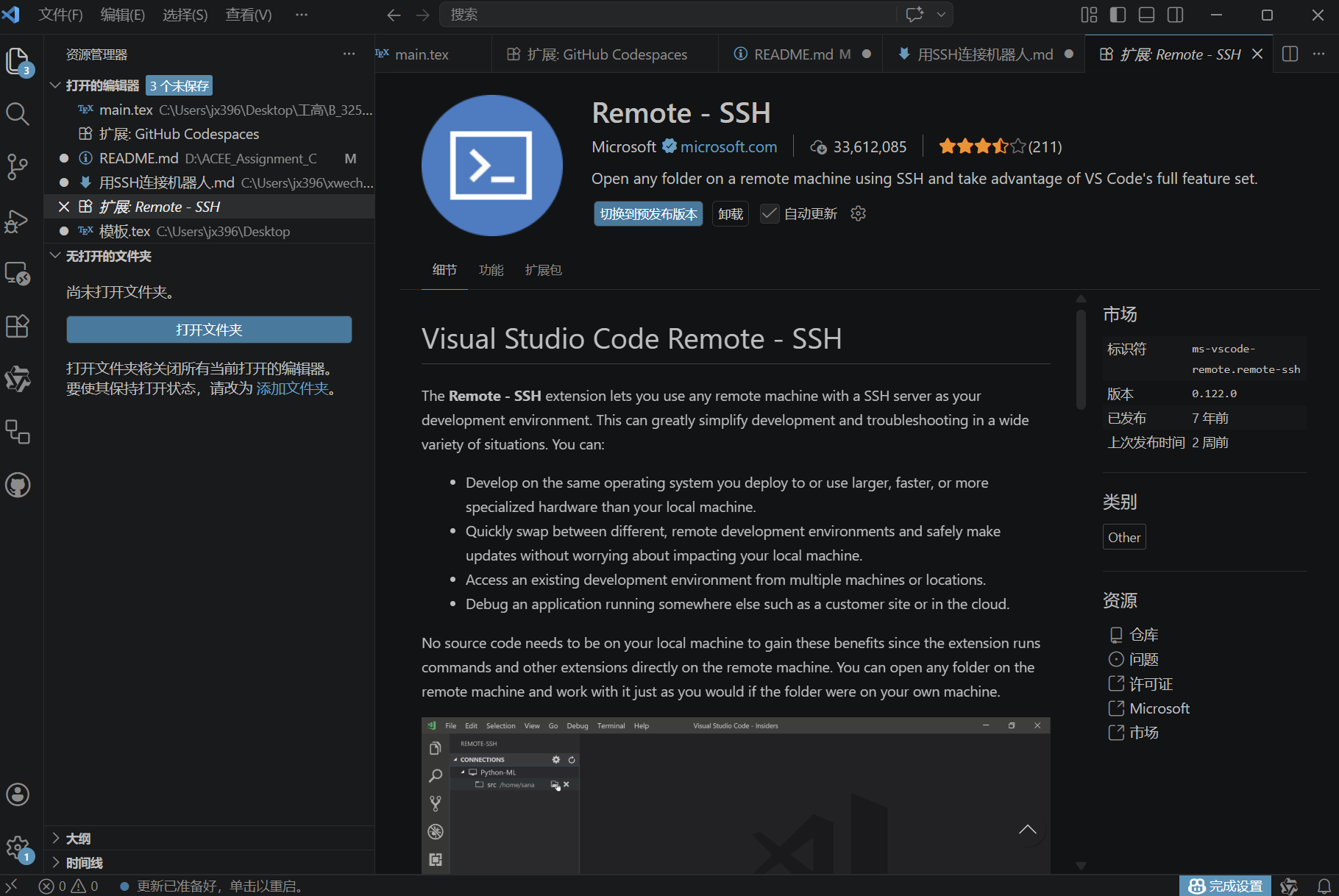Click the 打开文件夹 button
The width and height of the screenshot is (1339, 896).
(209, 330)
